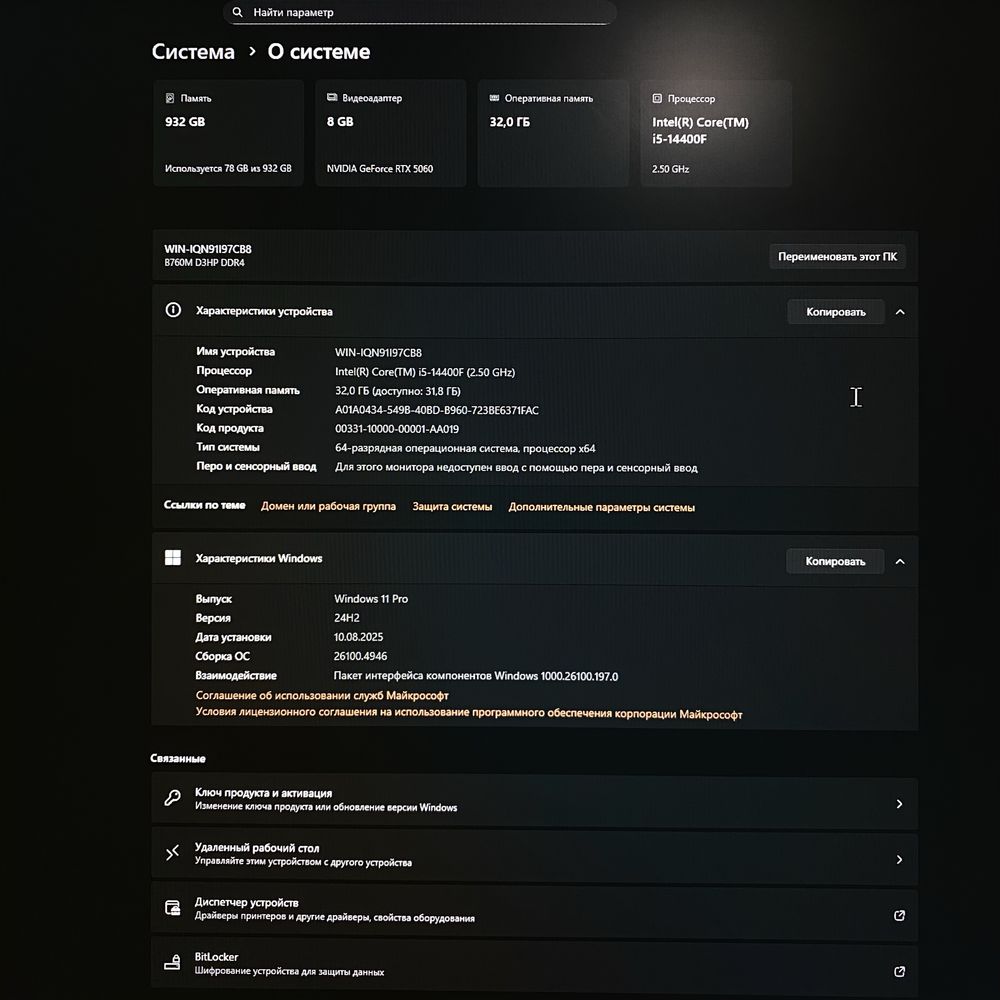This screenshot has height=1000, width=1000.
Task: Click the Оперативная память card icon
Action: [x=494, y=98]
